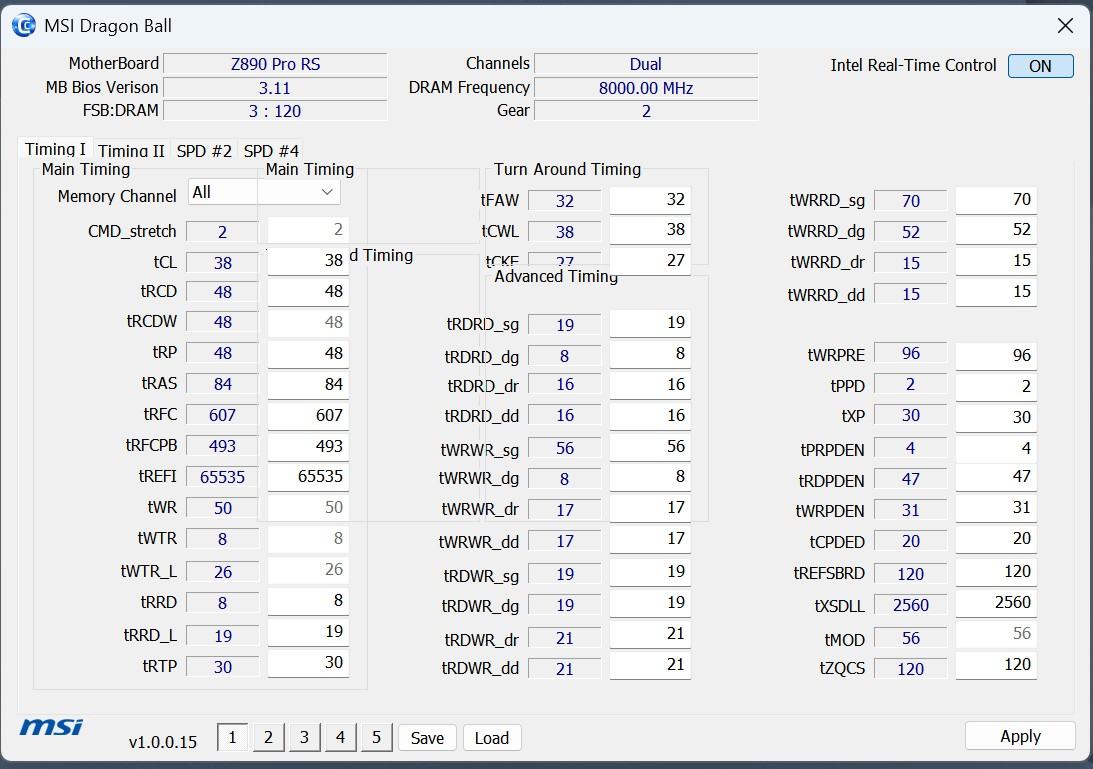This screenshot has height=769, width=1093.
Task: Edit the tRDWR_dd input field
Action: click(650, 665)
